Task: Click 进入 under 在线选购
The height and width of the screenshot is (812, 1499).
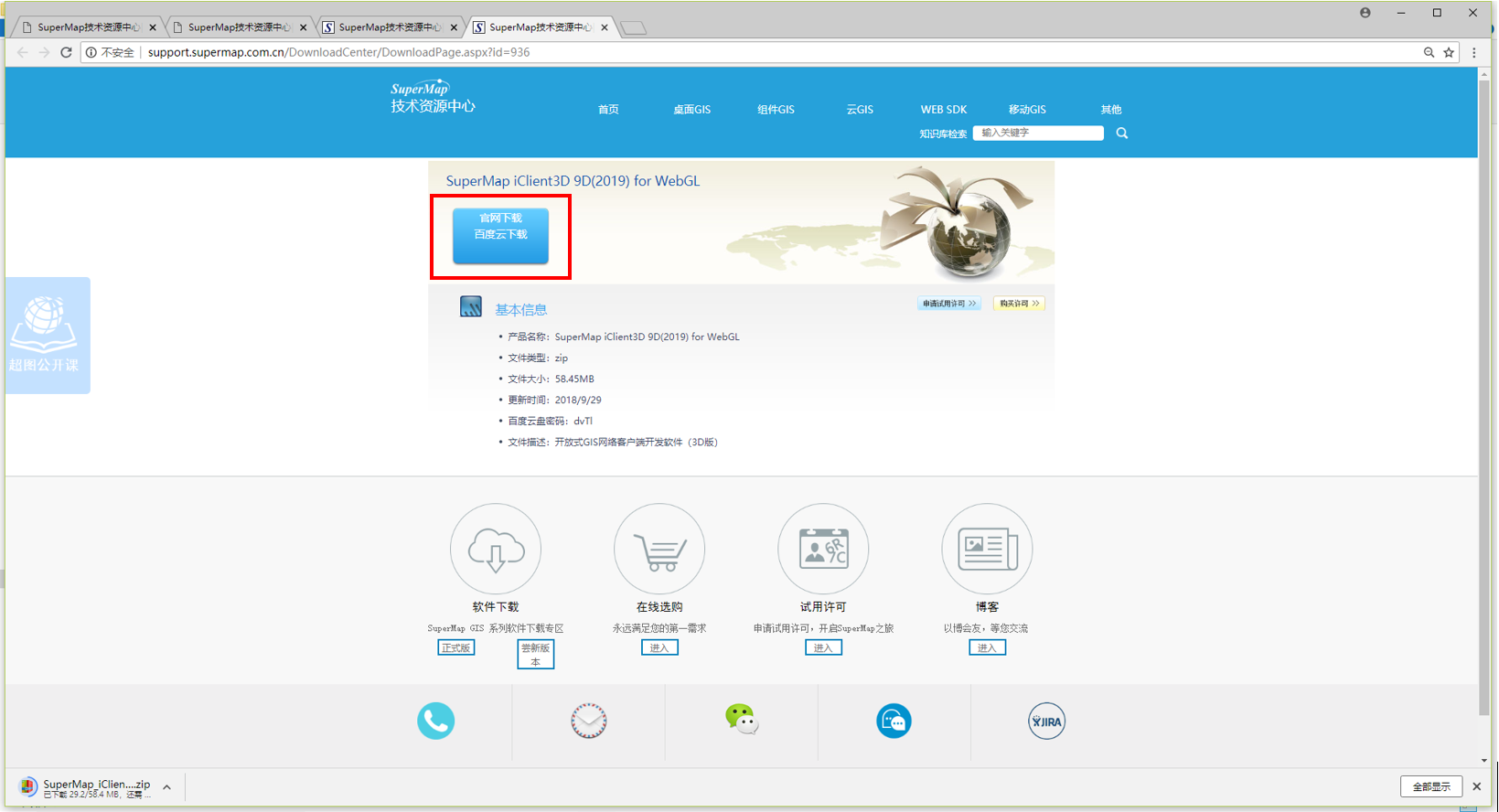Action: [659, 647]
